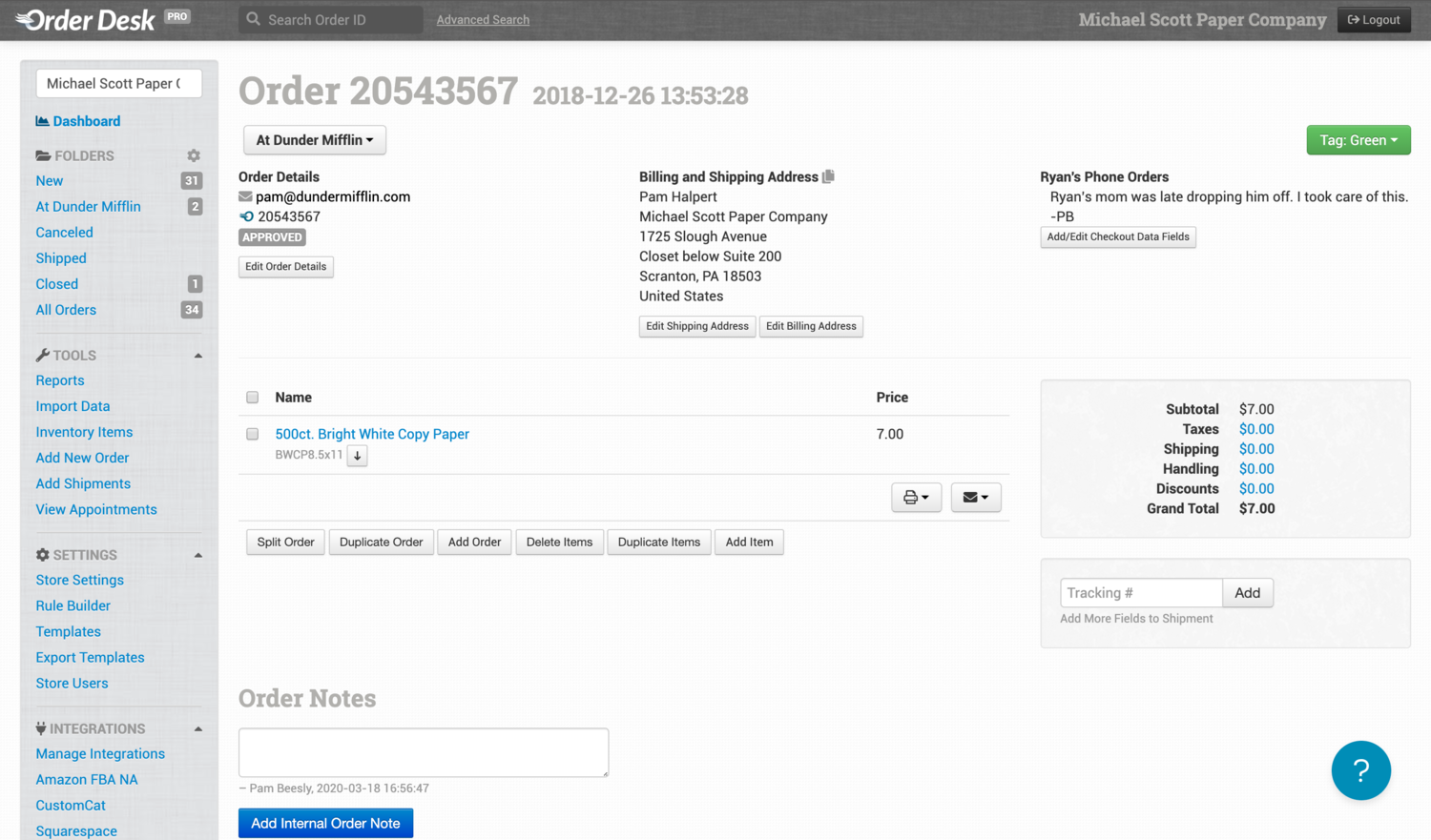1431x840 pixels.
Task: Click Add More Fields to Shipment
Action: coord(1136,619)
